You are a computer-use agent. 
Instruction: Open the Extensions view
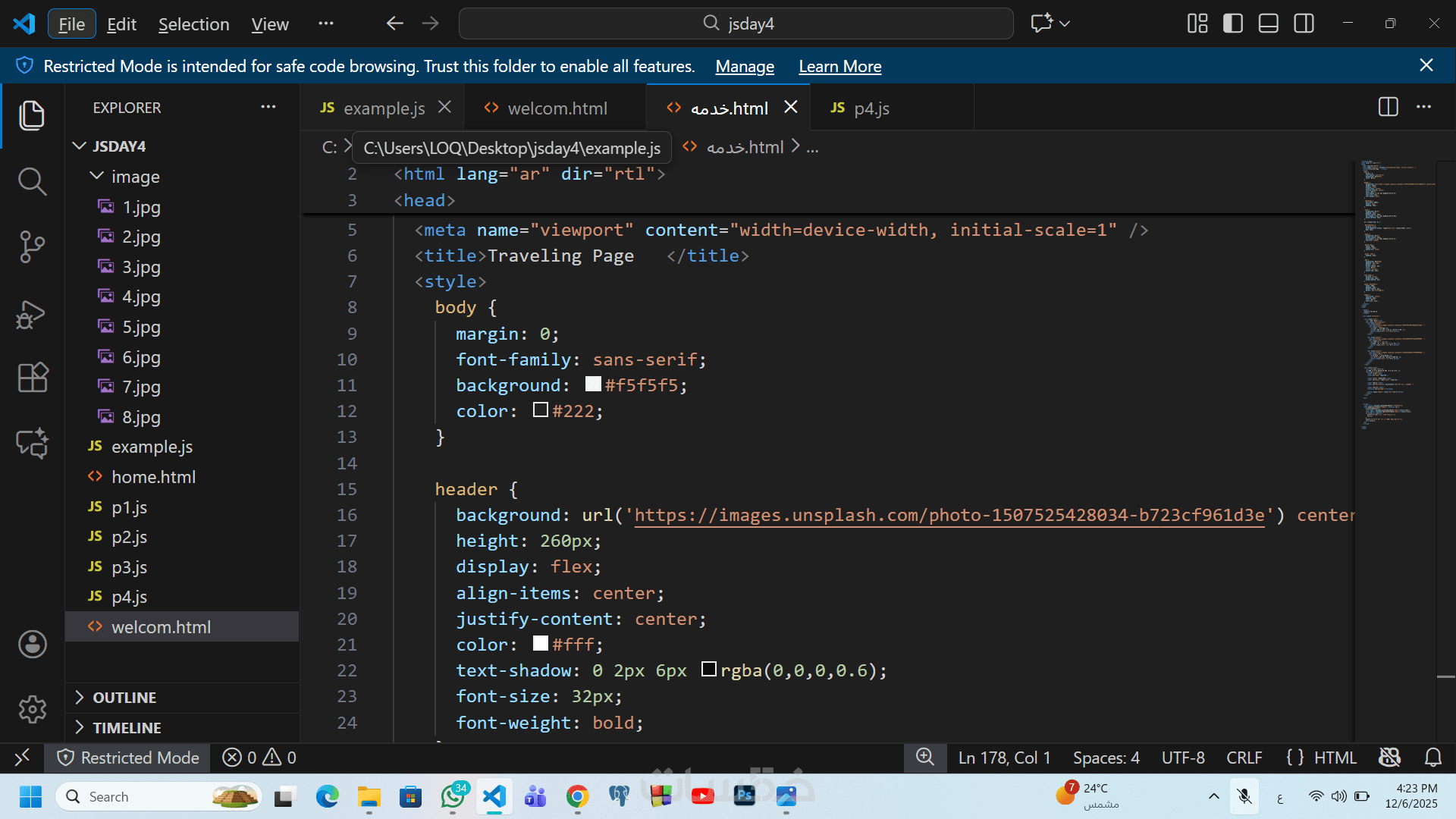32,377
